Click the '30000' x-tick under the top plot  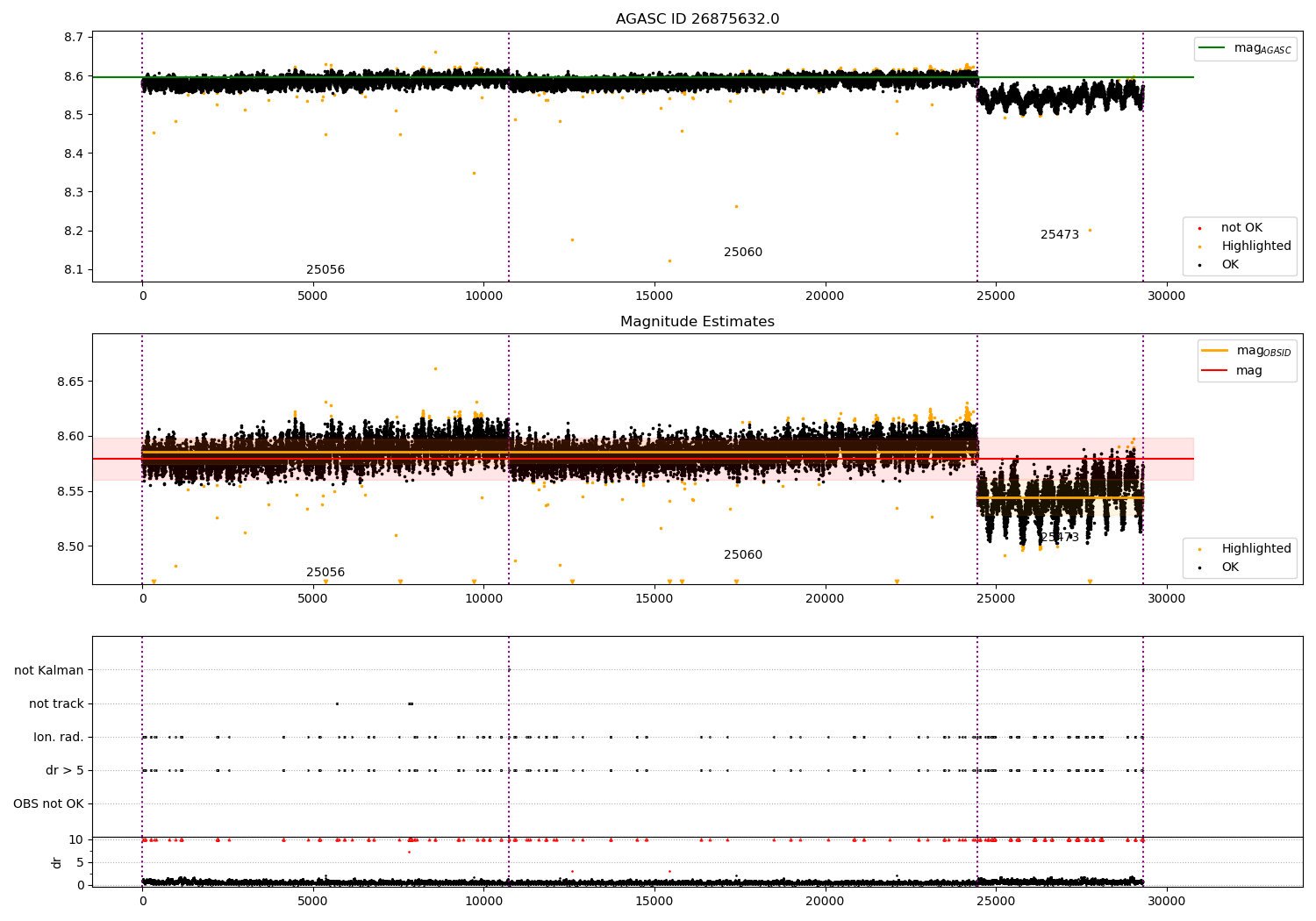[x=1167, y=296]
